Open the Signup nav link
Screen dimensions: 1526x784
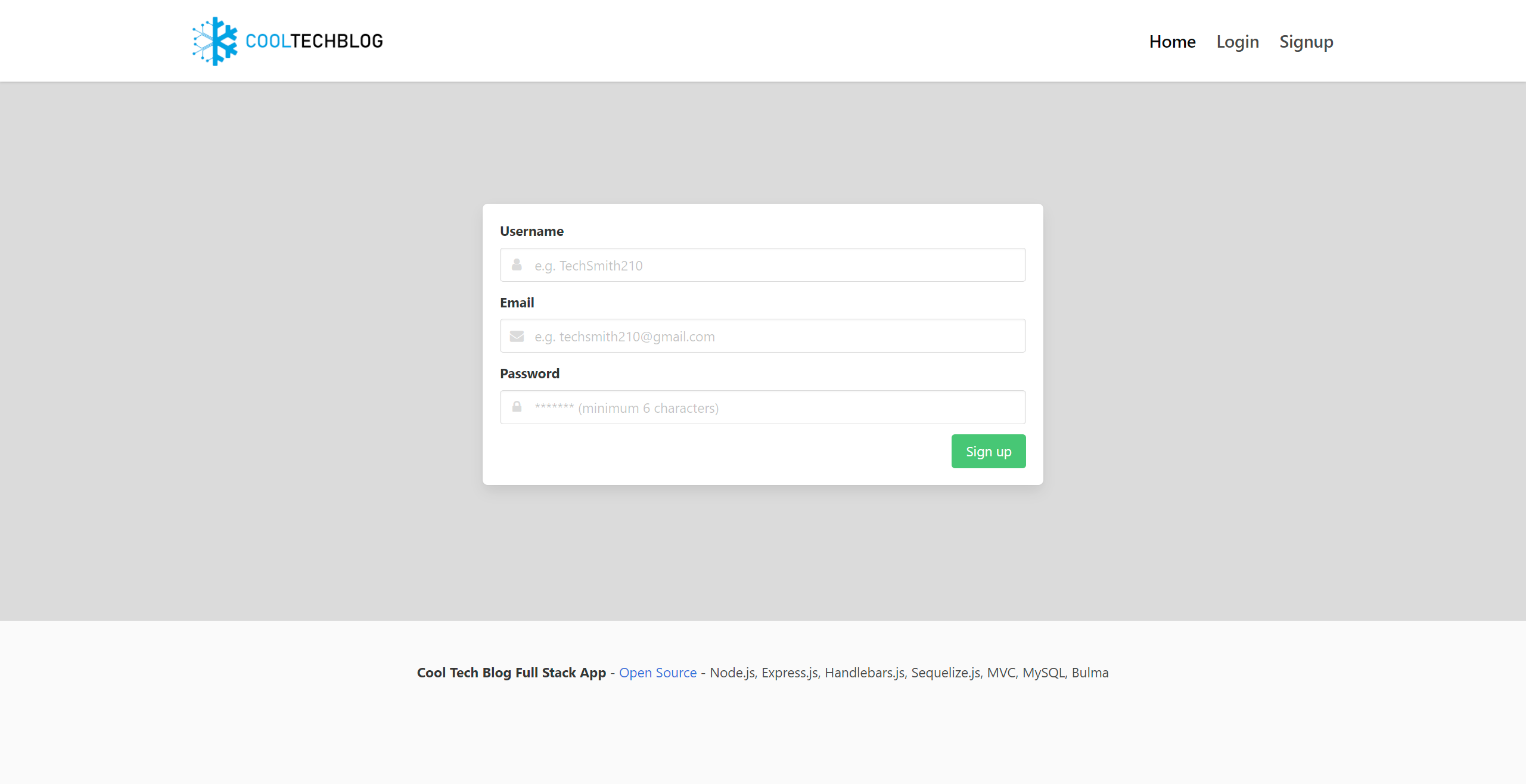(x=1306, y=42)
